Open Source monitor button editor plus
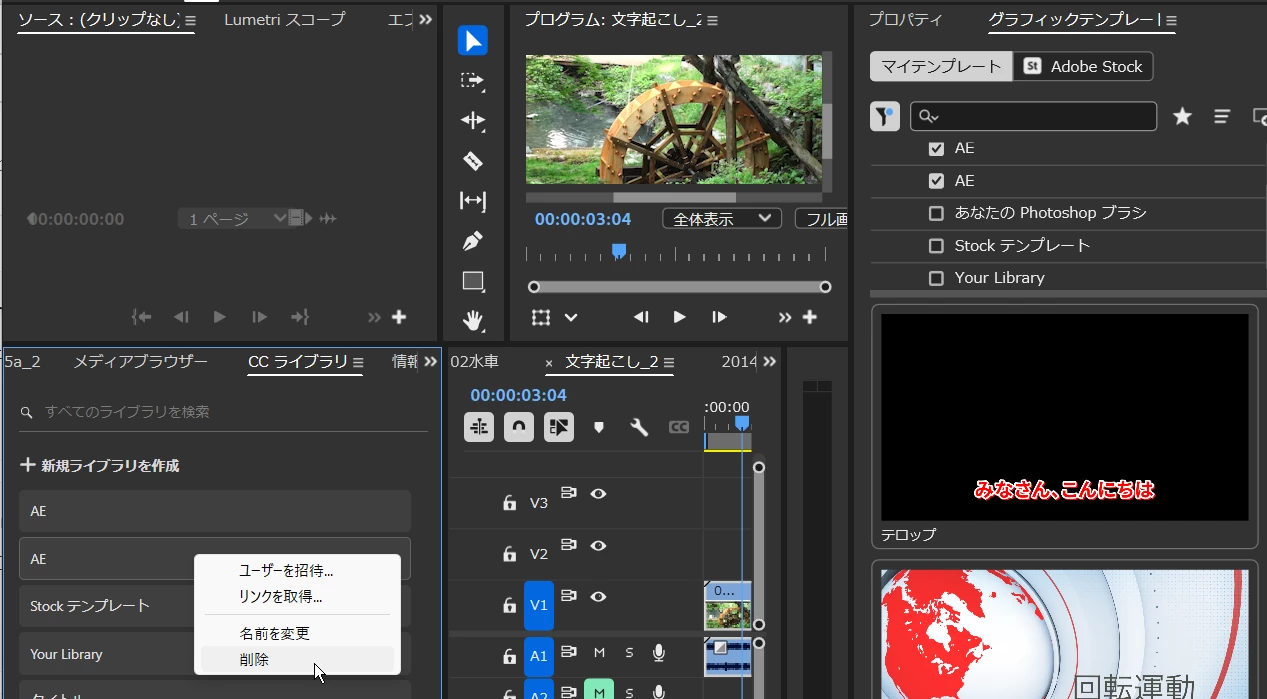1267x699 pixels. pyautogui.click(x=399, y=317)
